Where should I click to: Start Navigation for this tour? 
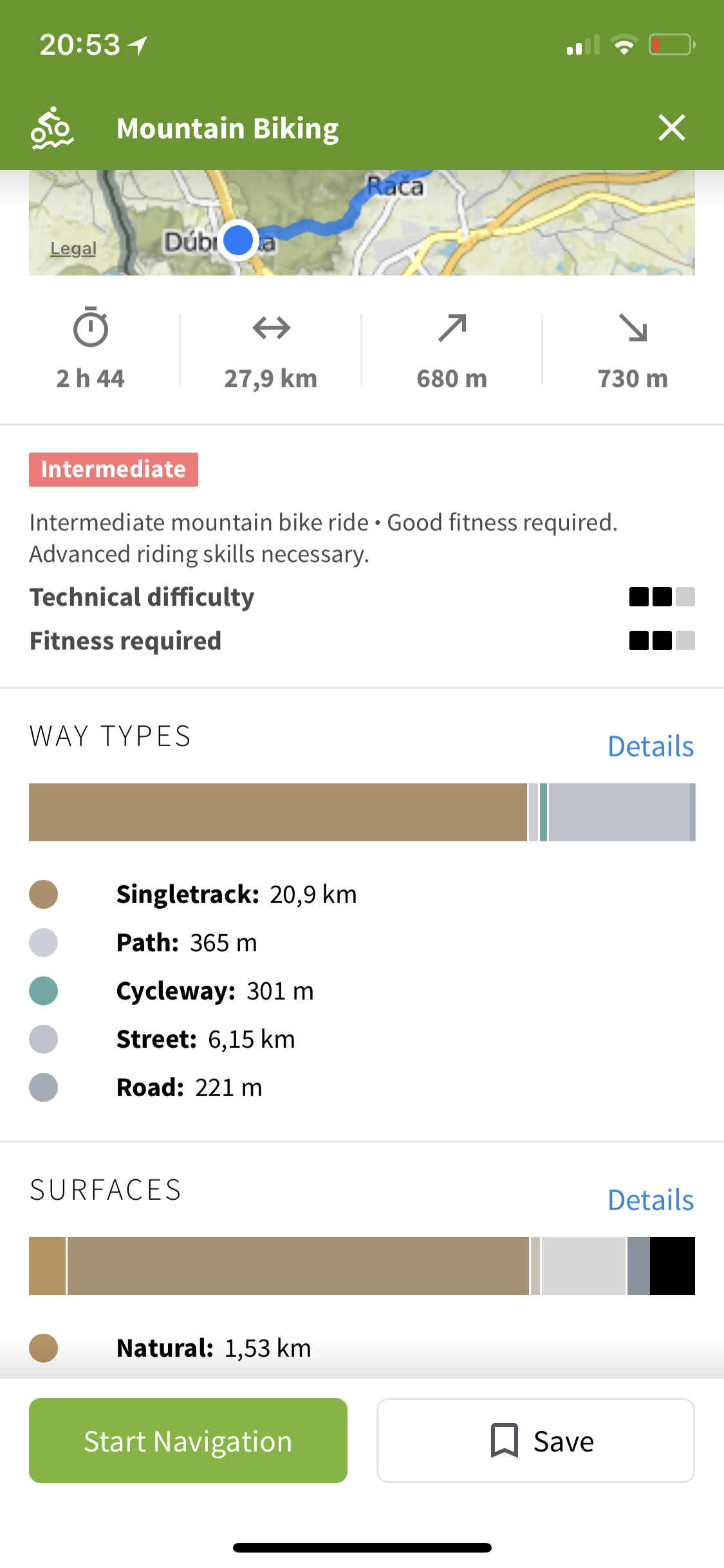click(188, 1441)
